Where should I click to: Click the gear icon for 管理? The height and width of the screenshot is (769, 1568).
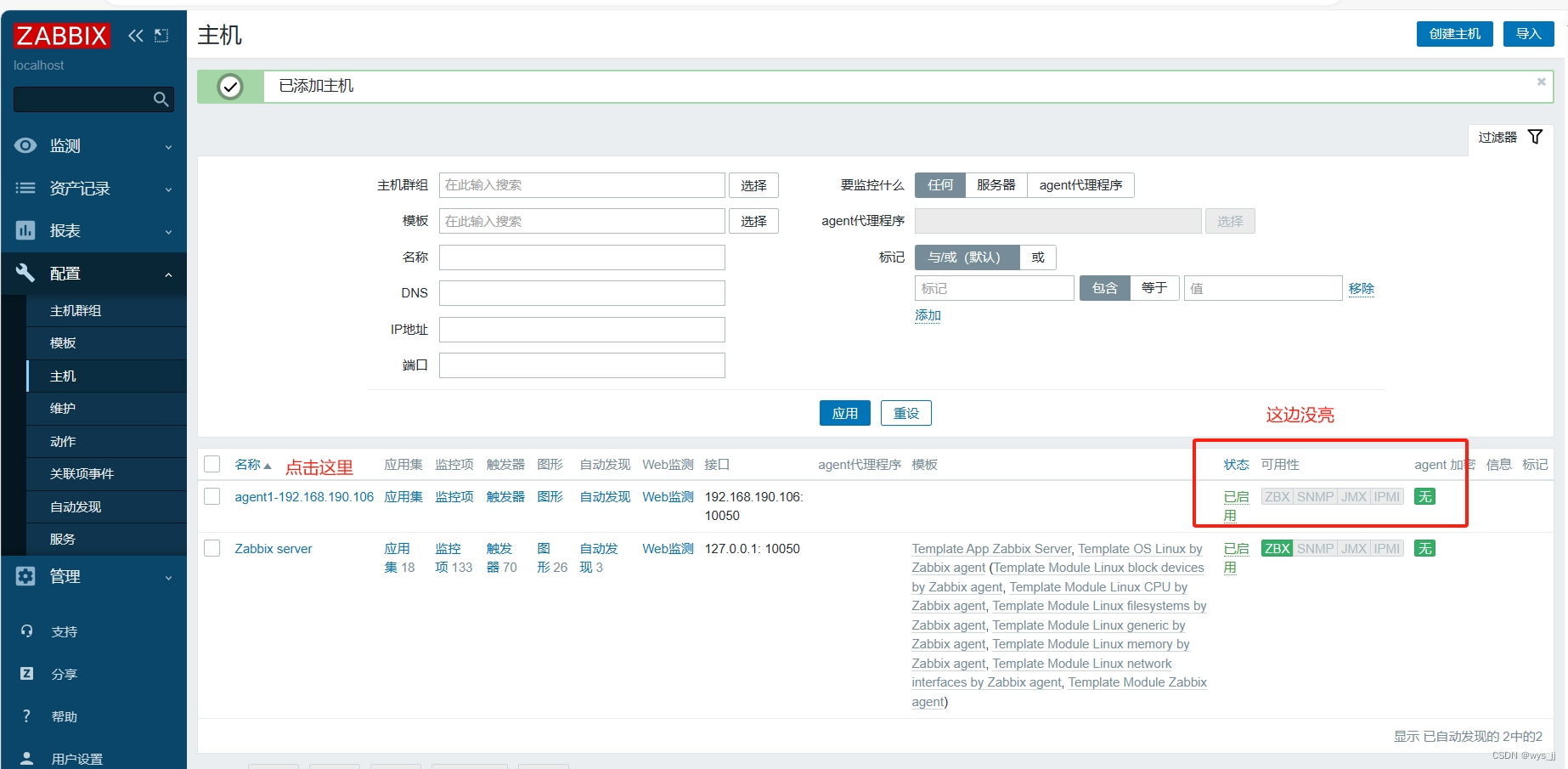(x=25, y=576)
